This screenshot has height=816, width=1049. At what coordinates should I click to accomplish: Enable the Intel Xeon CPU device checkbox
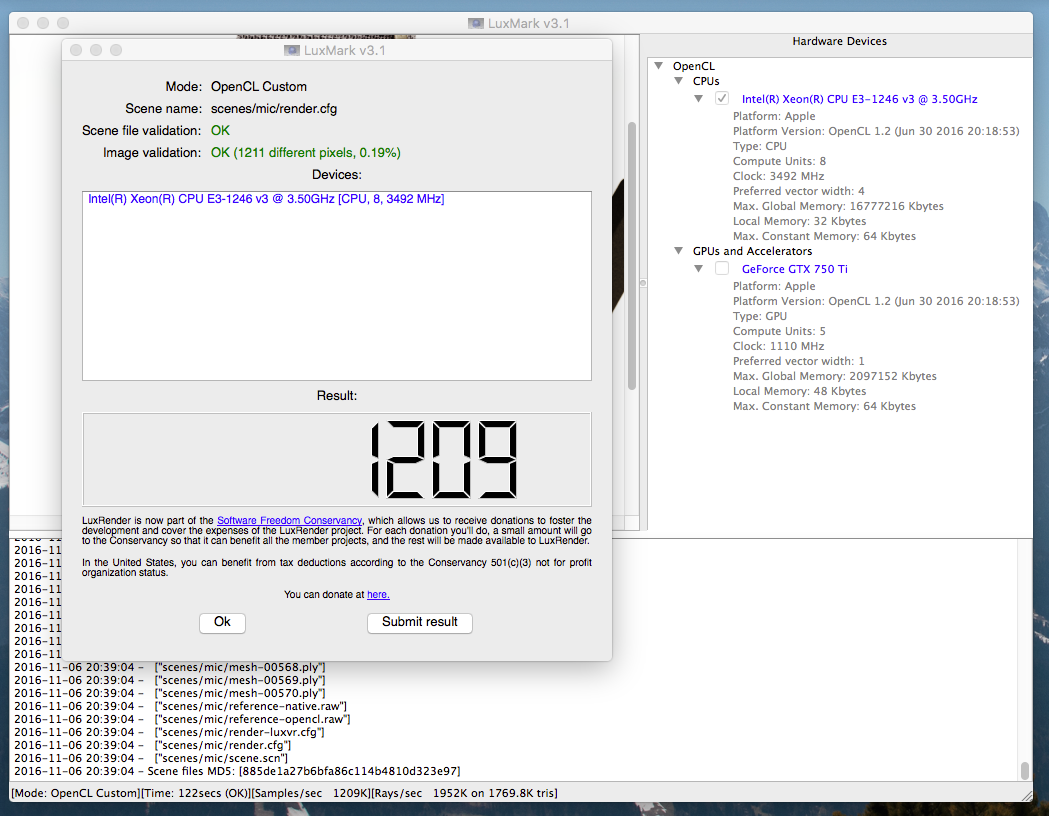tap(722, 98)
